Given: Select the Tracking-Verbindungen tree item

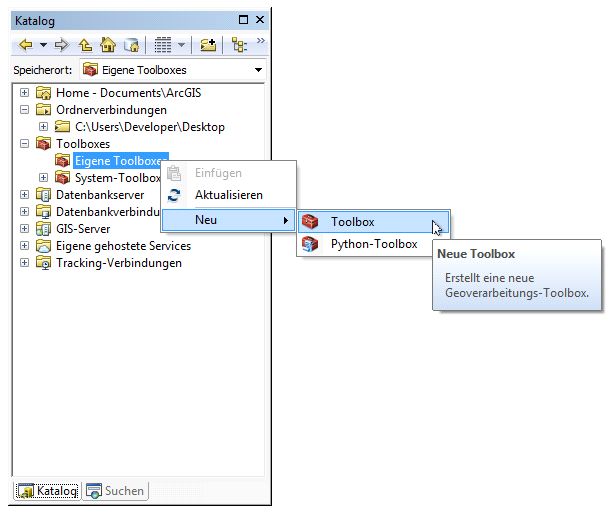Looking at the screenshot, I should tap(118, 263).
